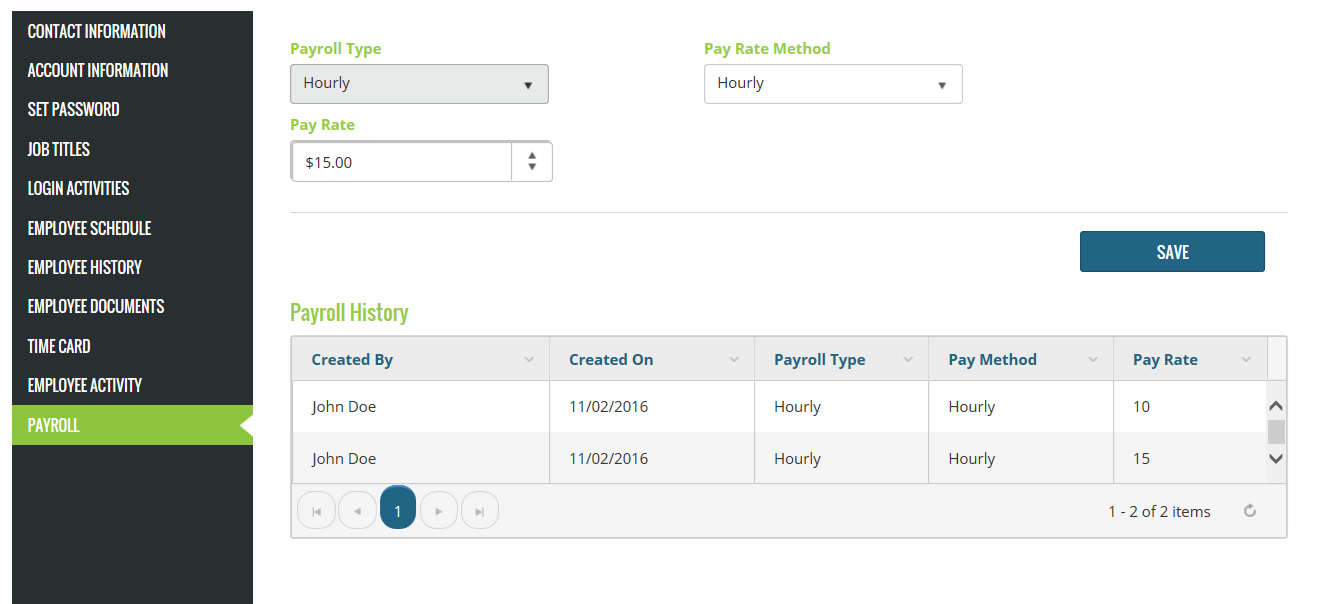
Task: Refresh the Payroll History grid
Action: pos(1249,511)
